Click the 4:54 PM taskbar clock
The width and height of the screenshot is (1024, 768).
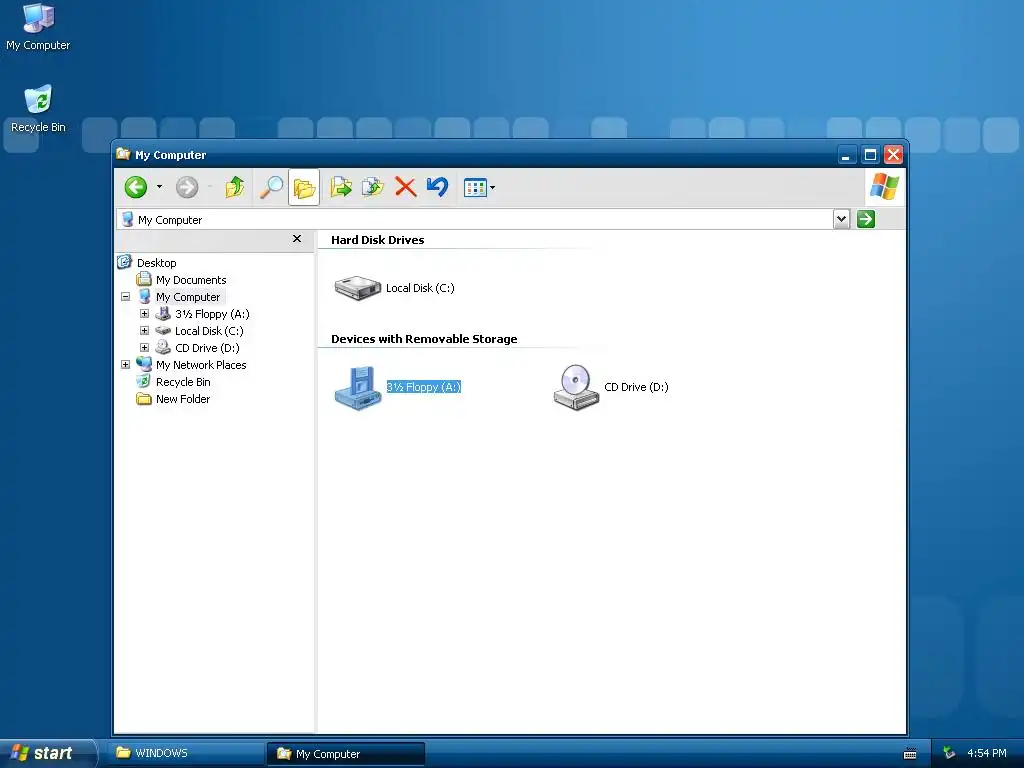[x=987, y=754]
